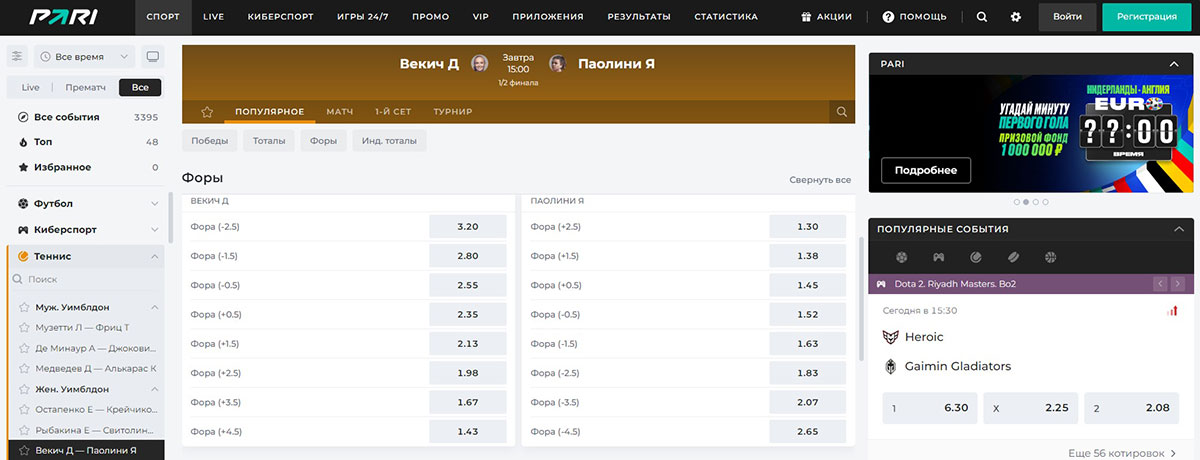Select the fourth banner carousel dot
The height and width of the screenshot is (460, 1200).
point(1045,202)
